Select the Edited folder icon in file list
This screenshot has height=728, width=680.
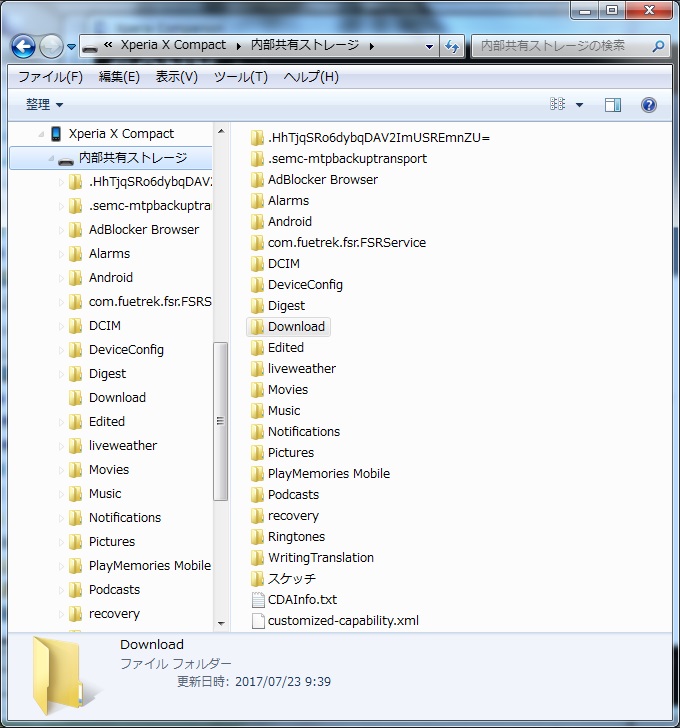pos(257,348)
